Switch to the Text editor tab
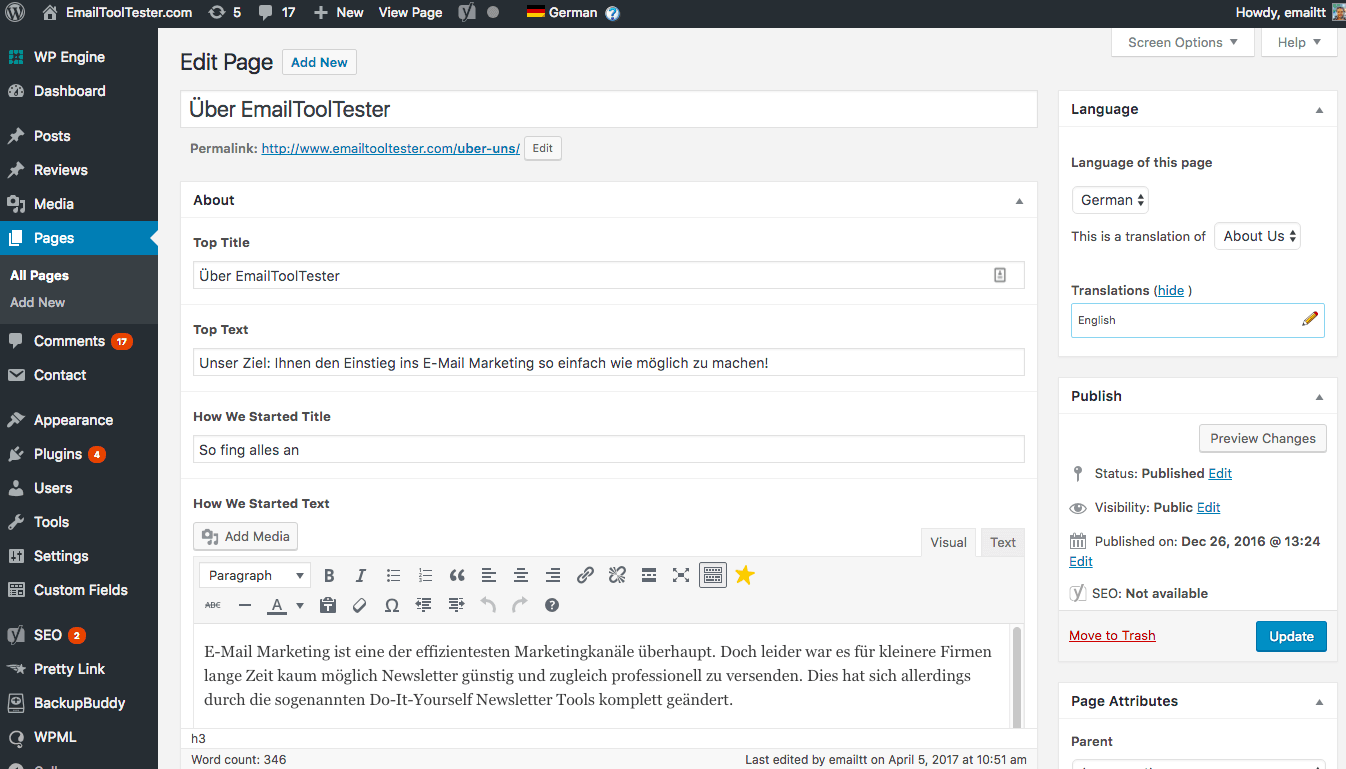The width and height of the screenshot is (1346, 769). 1003,542
